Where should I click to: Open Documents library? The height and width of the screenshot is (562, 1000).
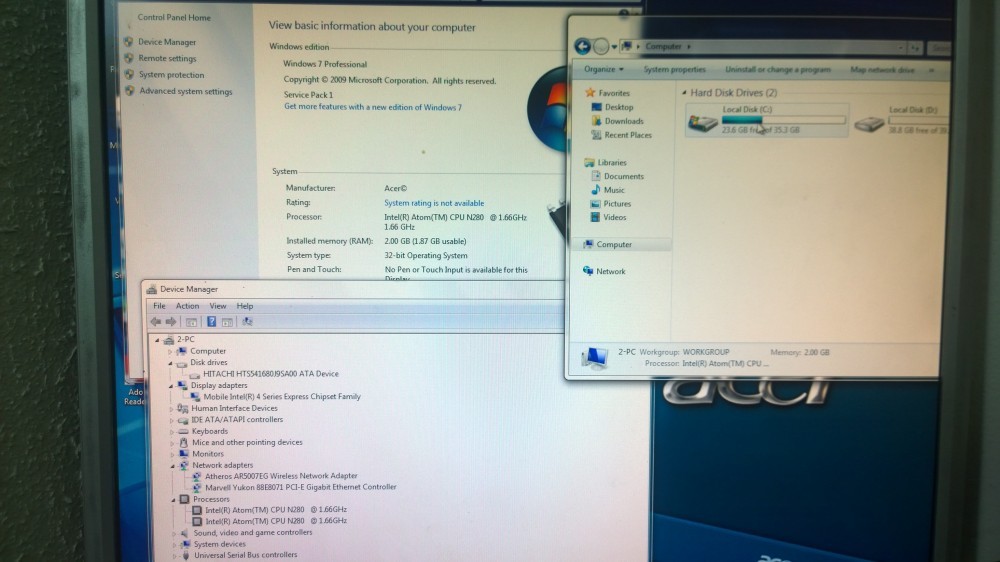(x=623, y=177)
